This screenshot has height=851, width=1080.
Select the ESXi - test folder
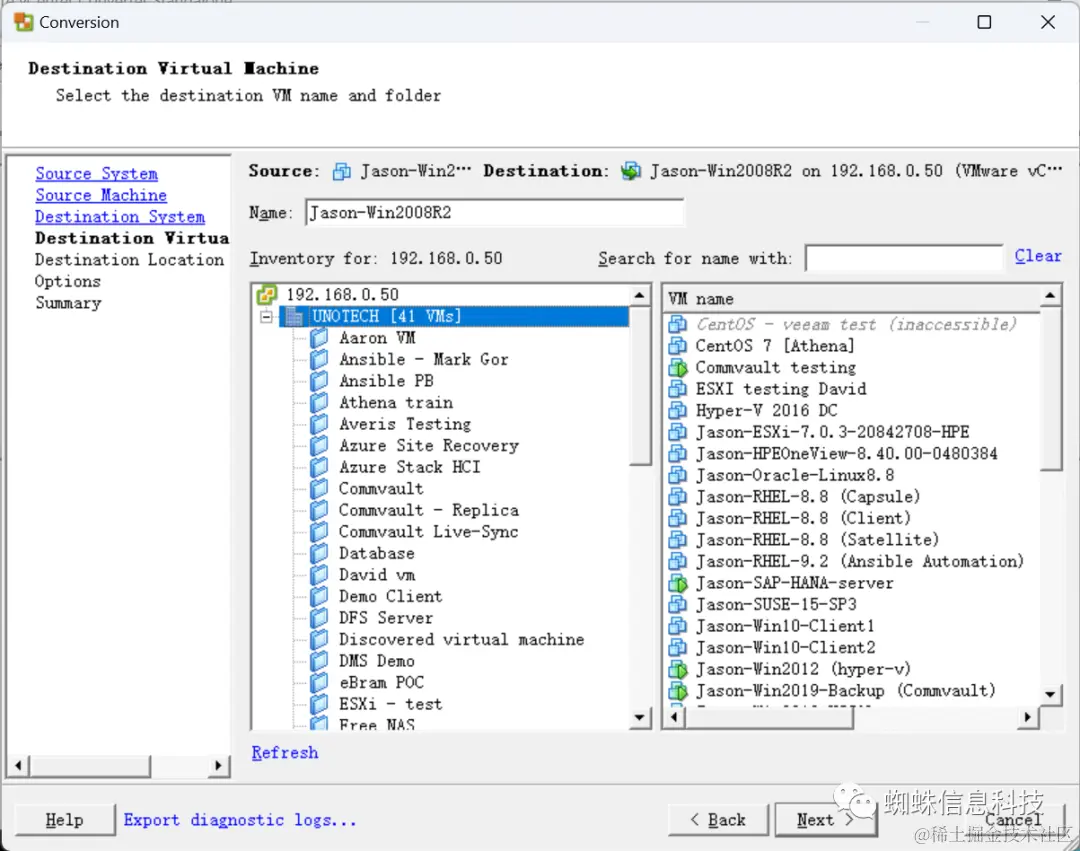[391, 704]
